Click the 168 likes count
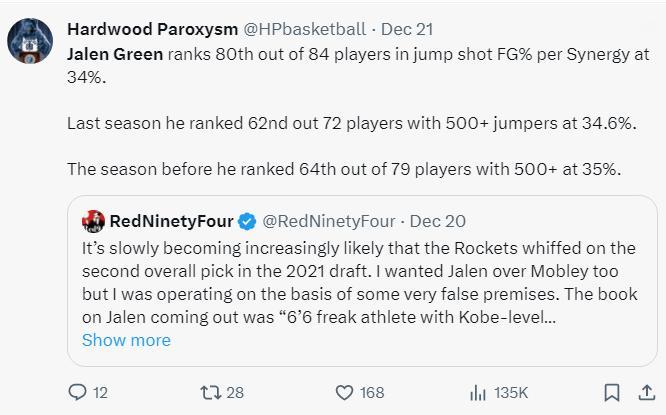 pos(371,393)
